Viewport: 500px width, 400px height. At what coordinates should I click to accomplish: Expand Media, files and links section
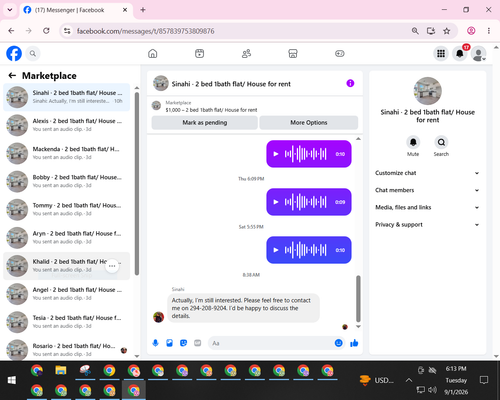coord(427,207)
